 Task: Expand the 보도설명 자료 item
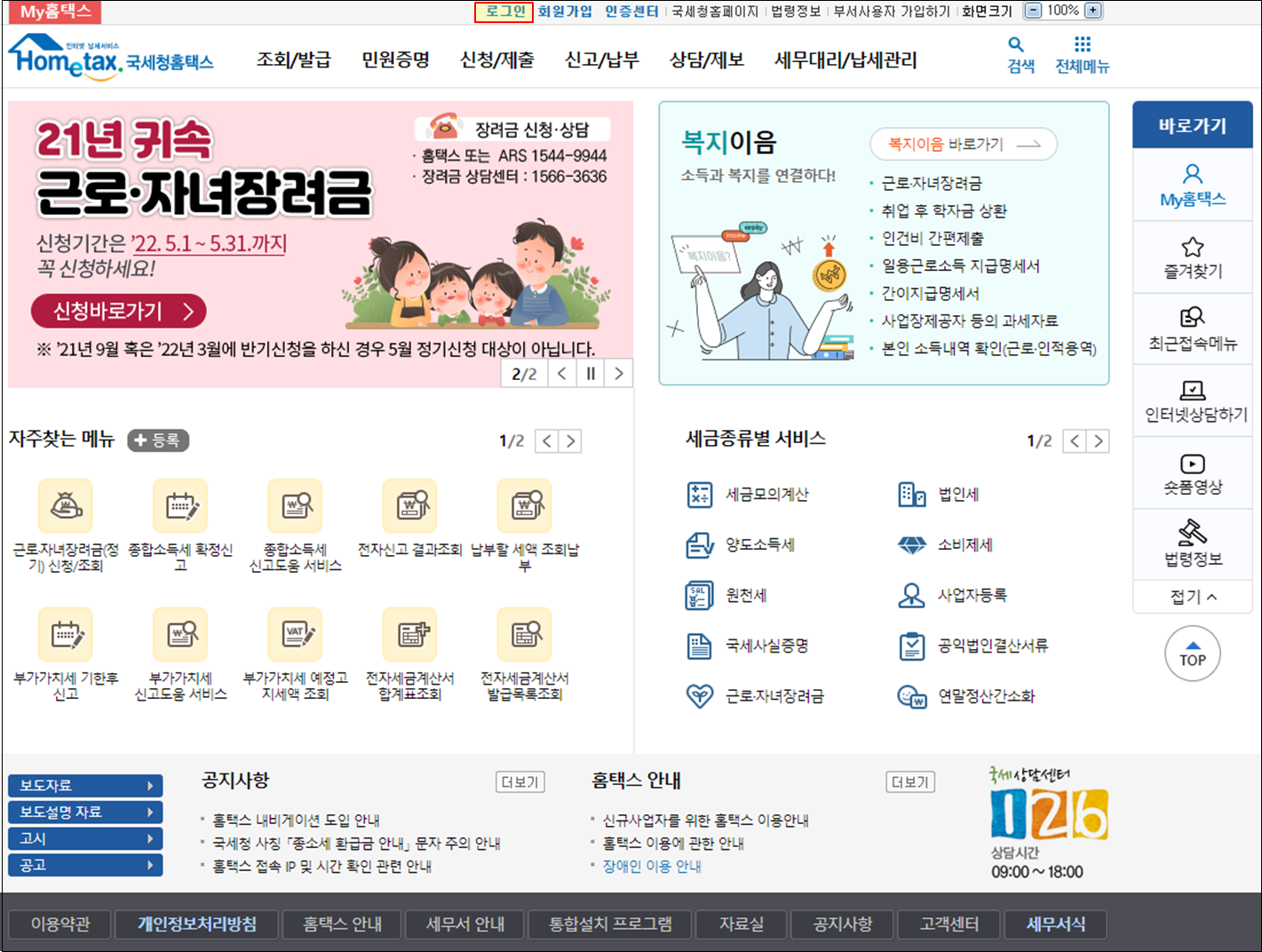pyautogui.click(x=85, y=813)
